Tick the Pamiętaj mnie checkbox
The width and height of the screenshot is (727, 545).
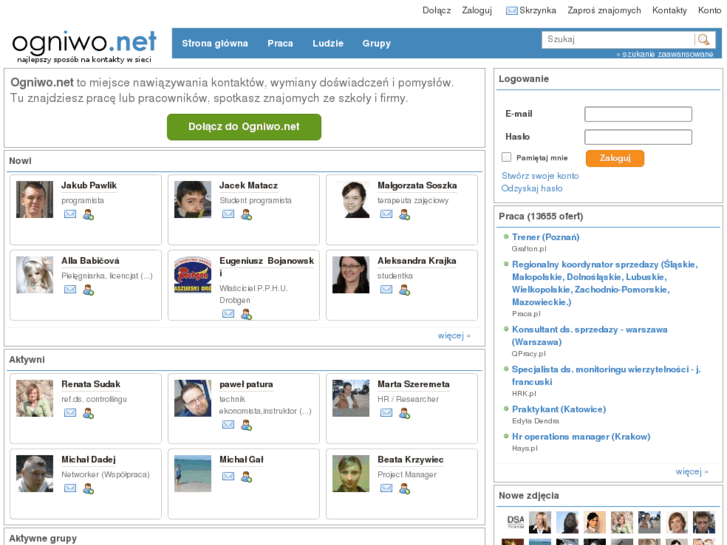tap(506, 157)
